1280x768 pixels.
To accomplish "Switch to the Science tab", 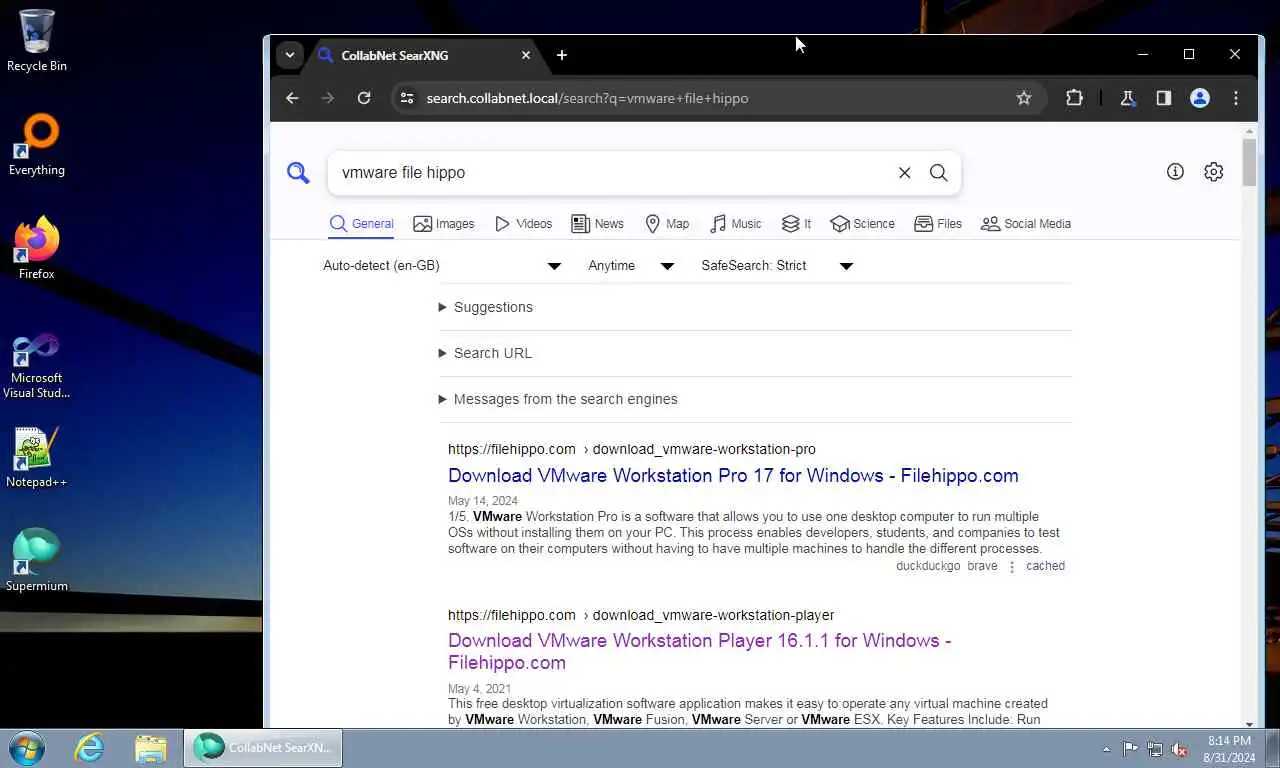I will pyautogui.click(x=862, y=224).
